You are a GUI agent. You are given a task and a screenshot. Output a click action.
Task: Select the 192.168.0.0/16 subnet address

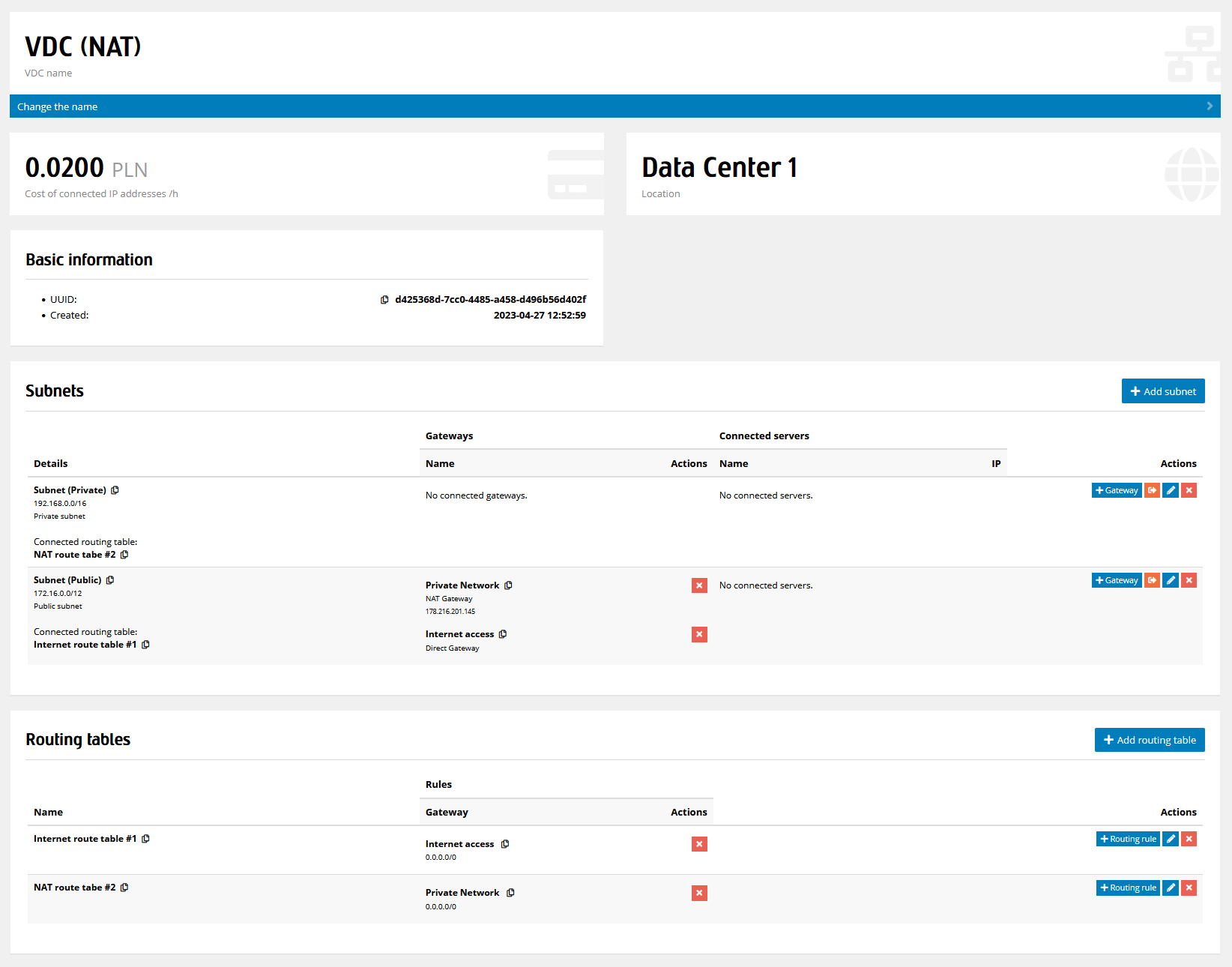[x=60, y=504]
